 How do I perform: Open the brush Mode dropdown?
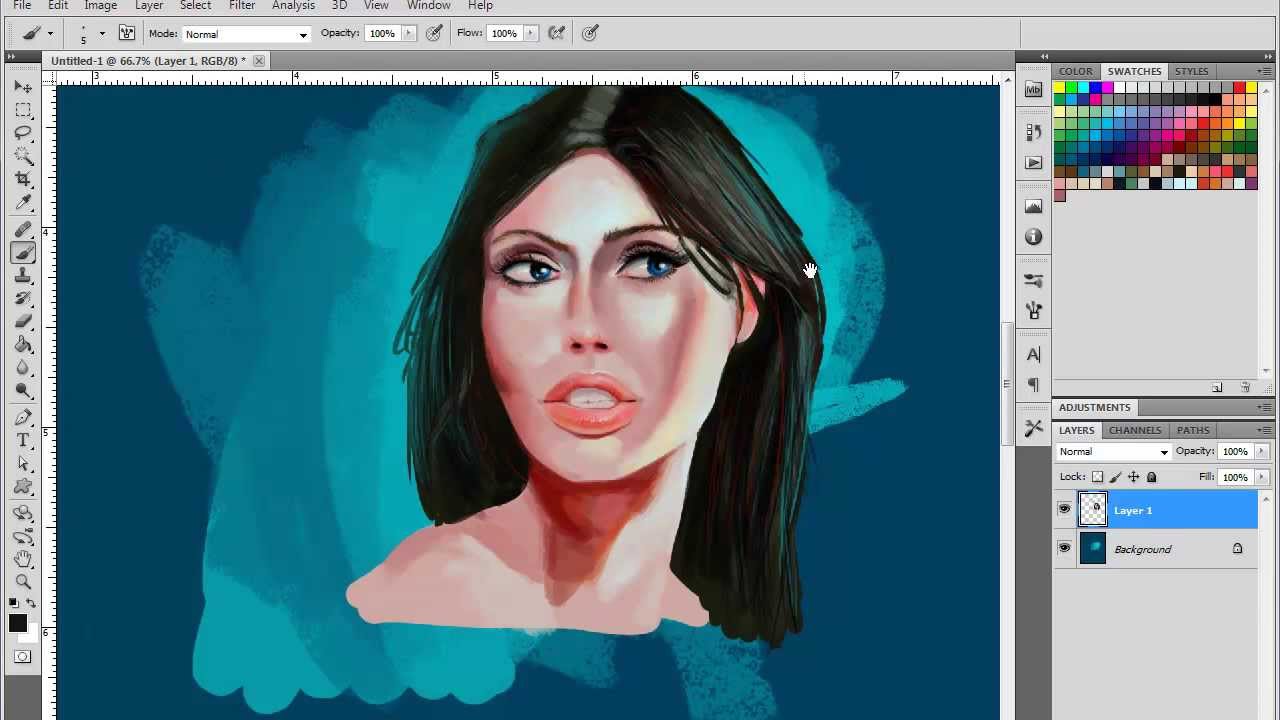(x=246, y=34)
